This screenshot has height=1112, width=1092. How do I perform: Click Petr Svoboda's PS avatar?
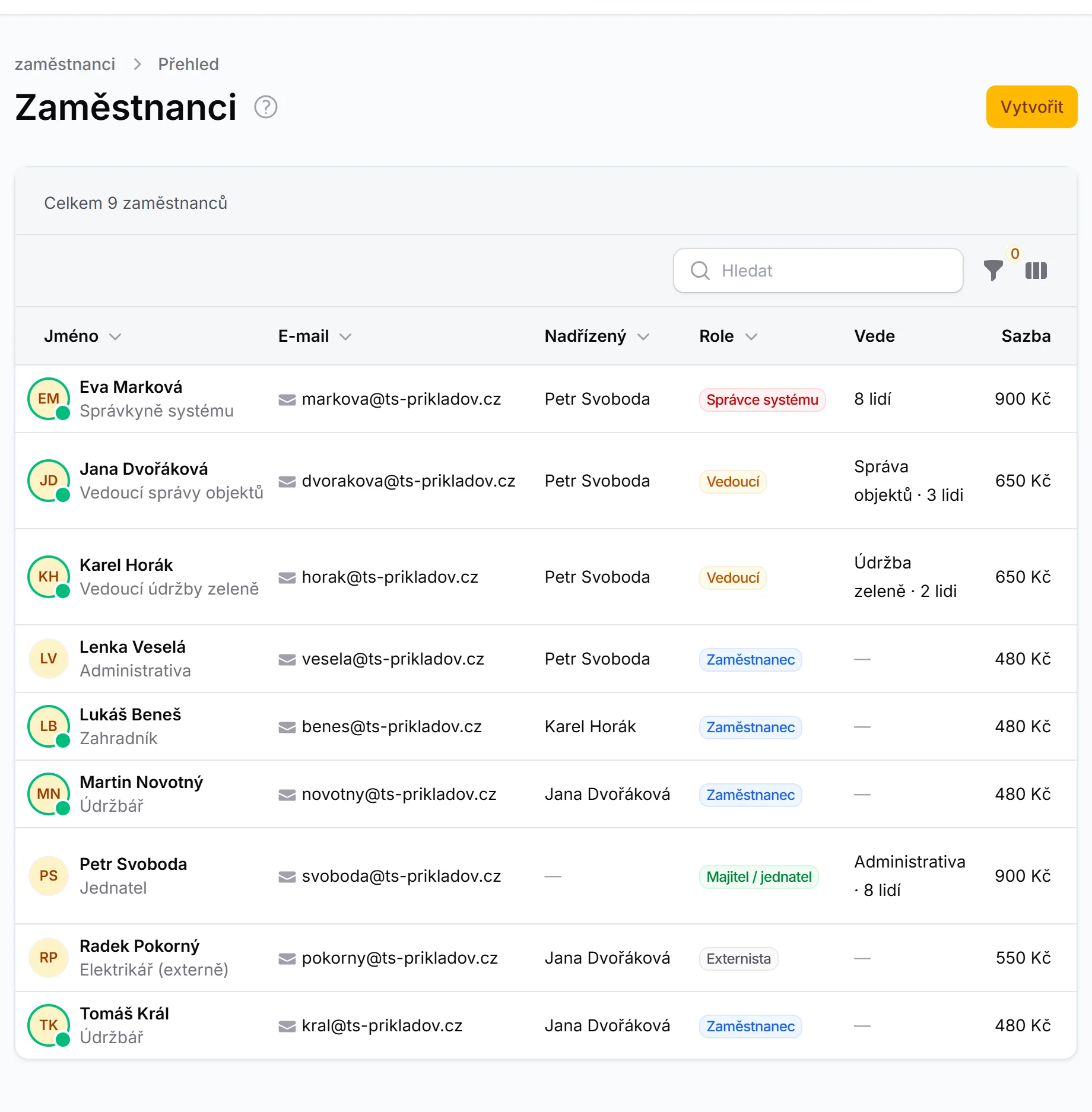pyautogui.click(x=49, y=876)
